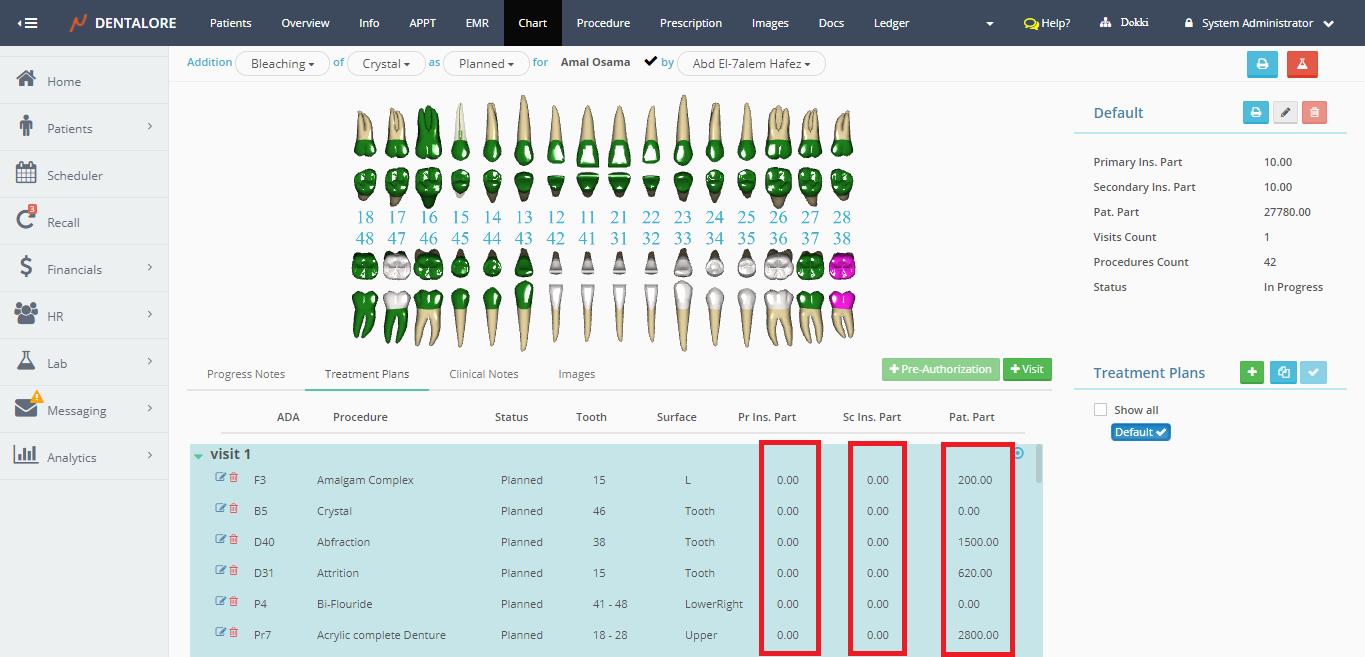Edit the Amalgam Complex procedure row
This screenshot has width=1365, height=657.
[221, 478]
